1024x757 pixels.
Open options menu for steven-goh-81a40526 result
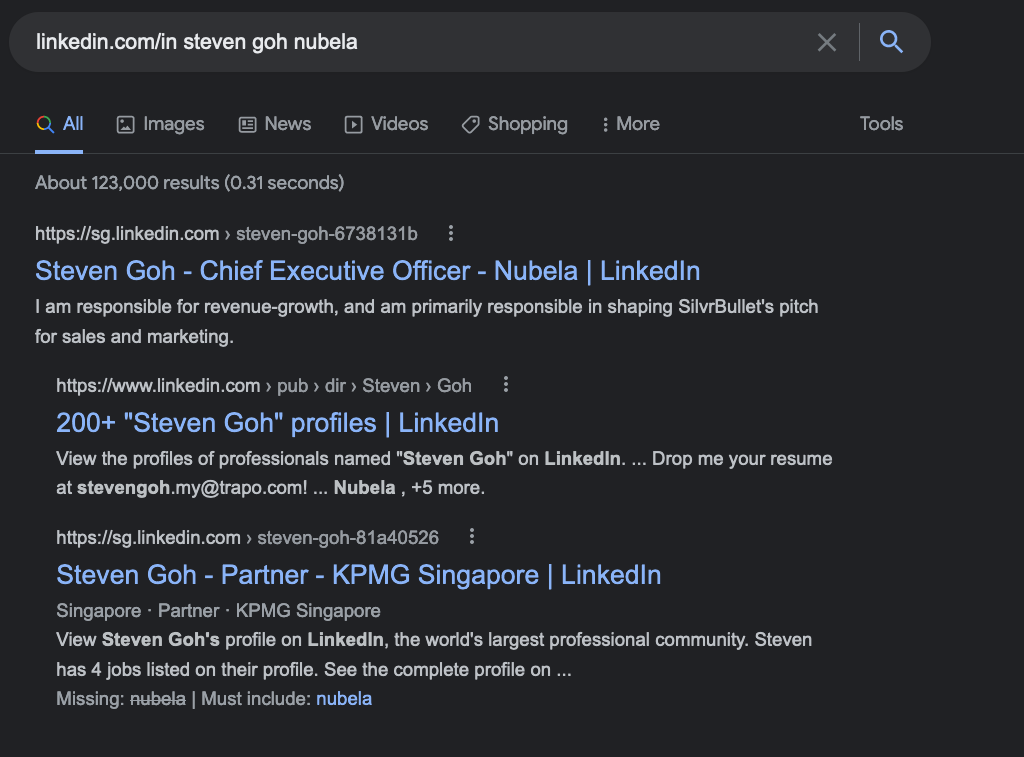(x=472, y=537)
